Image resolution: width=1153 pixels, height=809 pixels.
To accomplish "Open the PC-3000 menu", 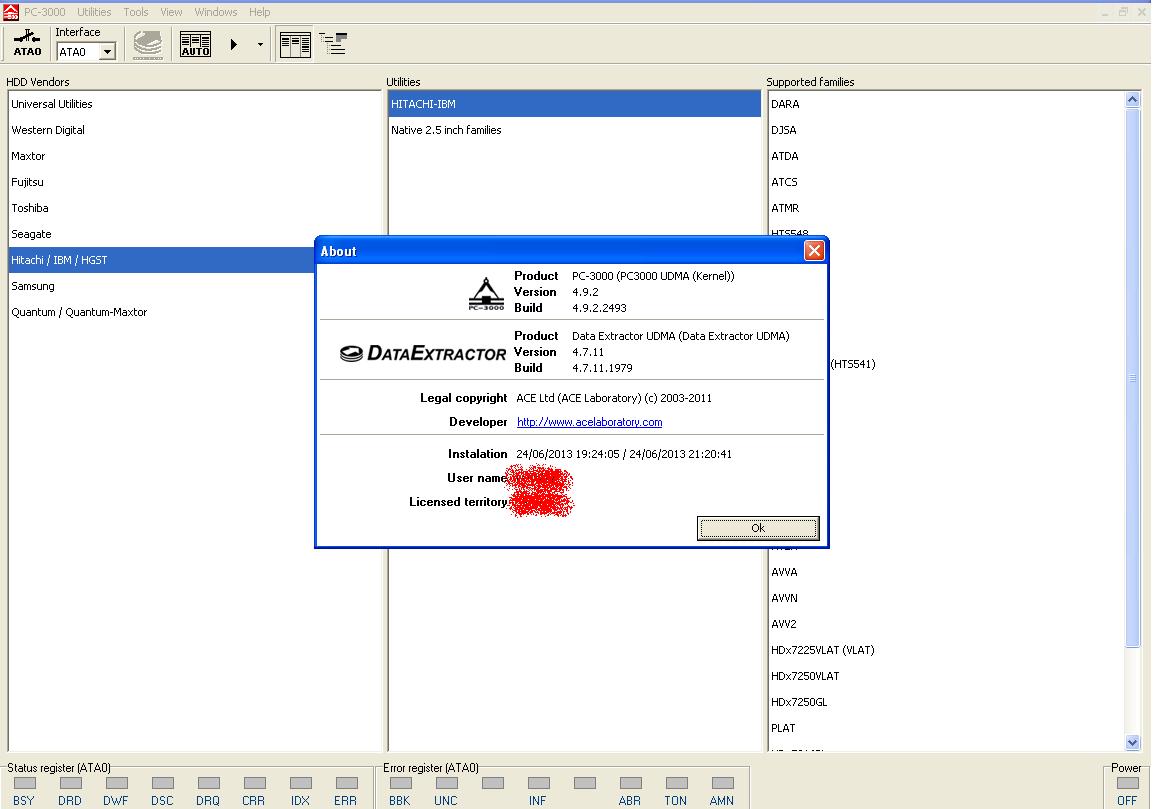I will pos(44,12).
